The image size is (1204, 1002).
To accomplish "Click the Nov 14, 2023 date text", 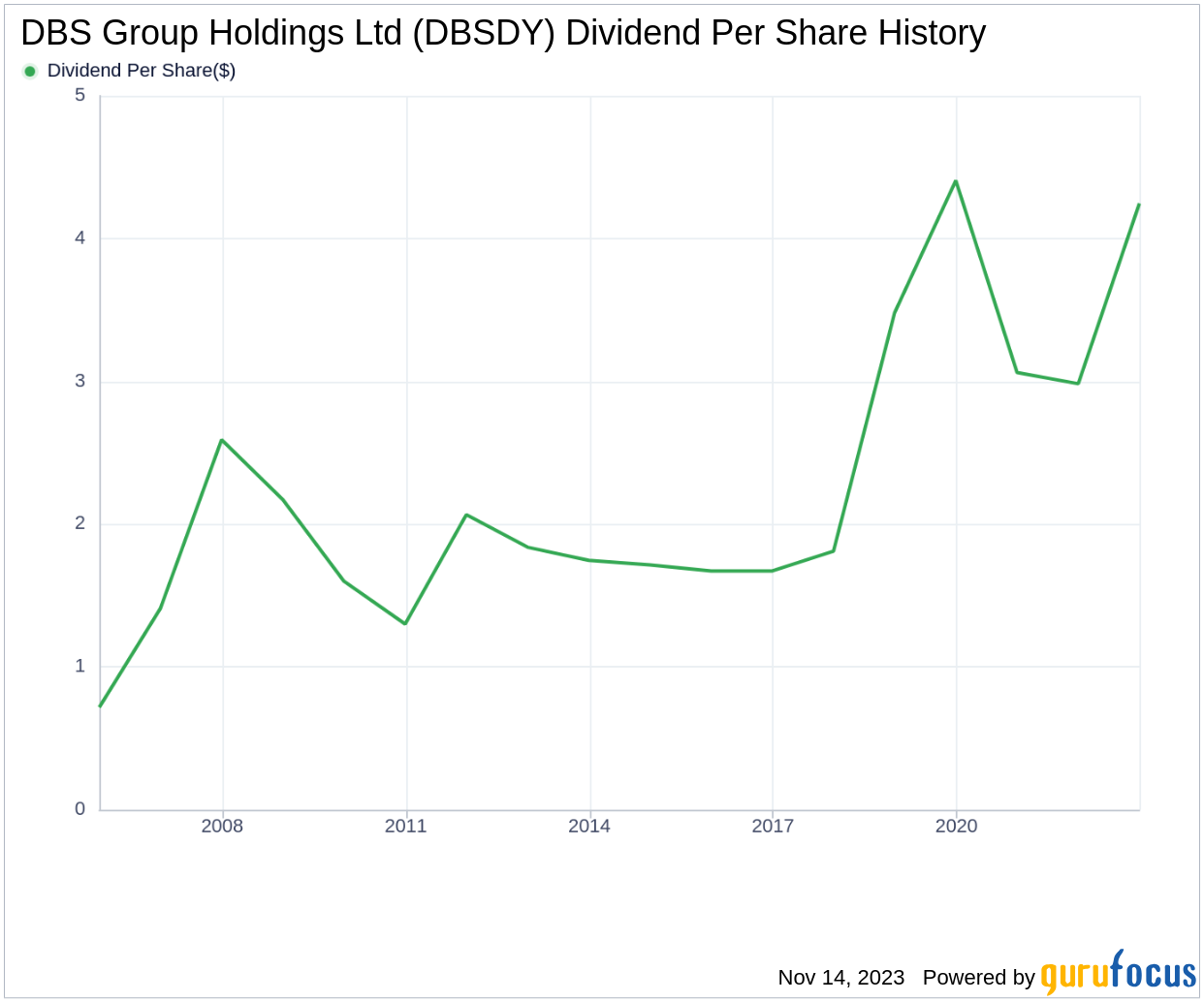I will pos(841,977).
